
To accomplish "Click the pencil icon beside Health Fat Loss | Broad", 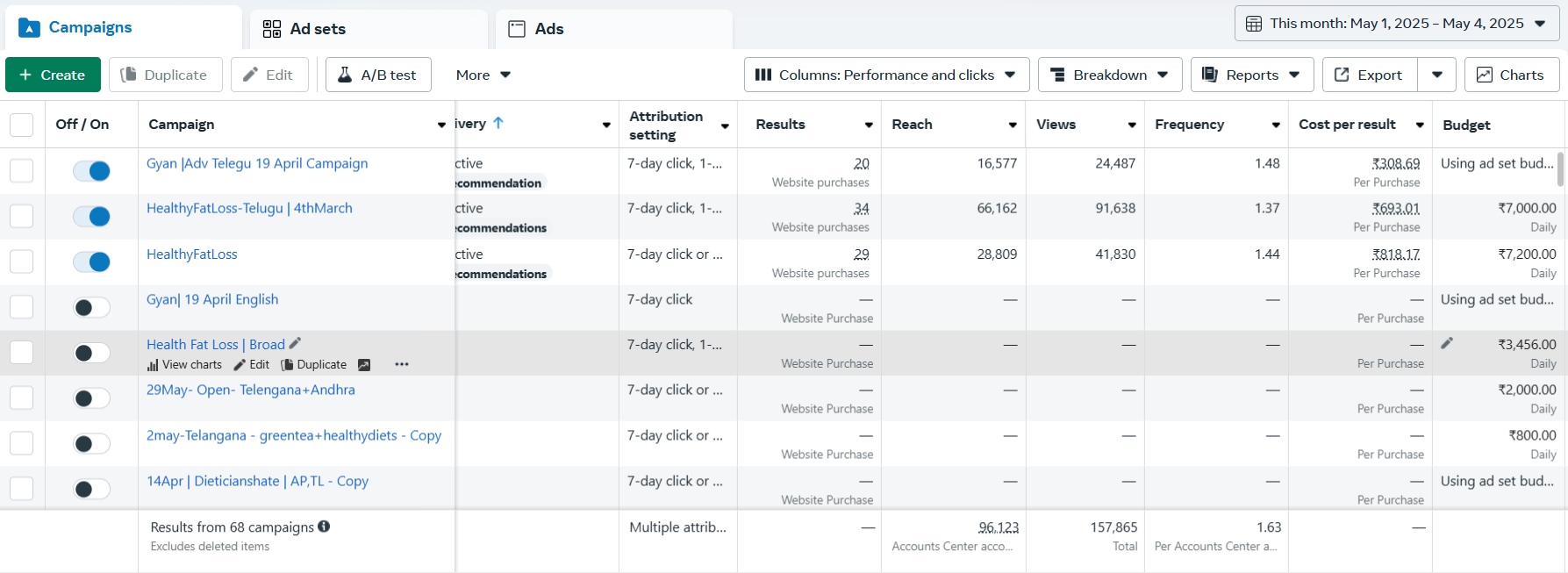I will click(295, 344).
